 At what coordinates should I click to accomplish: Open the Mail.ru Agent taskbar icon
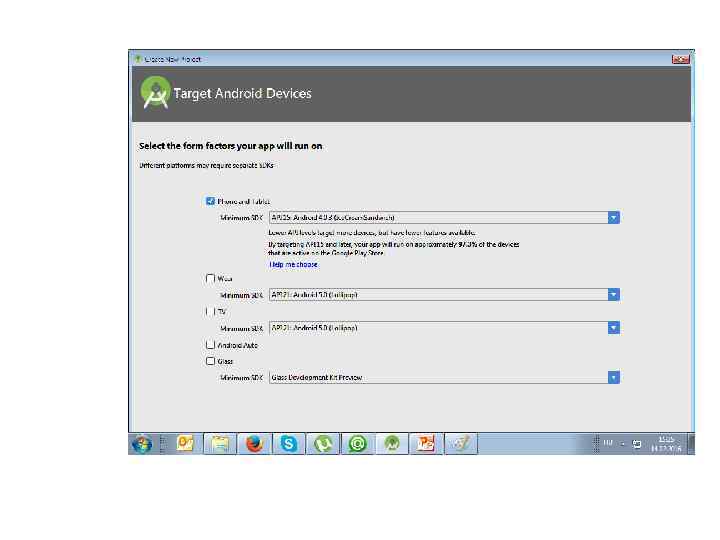coord(358,444)
